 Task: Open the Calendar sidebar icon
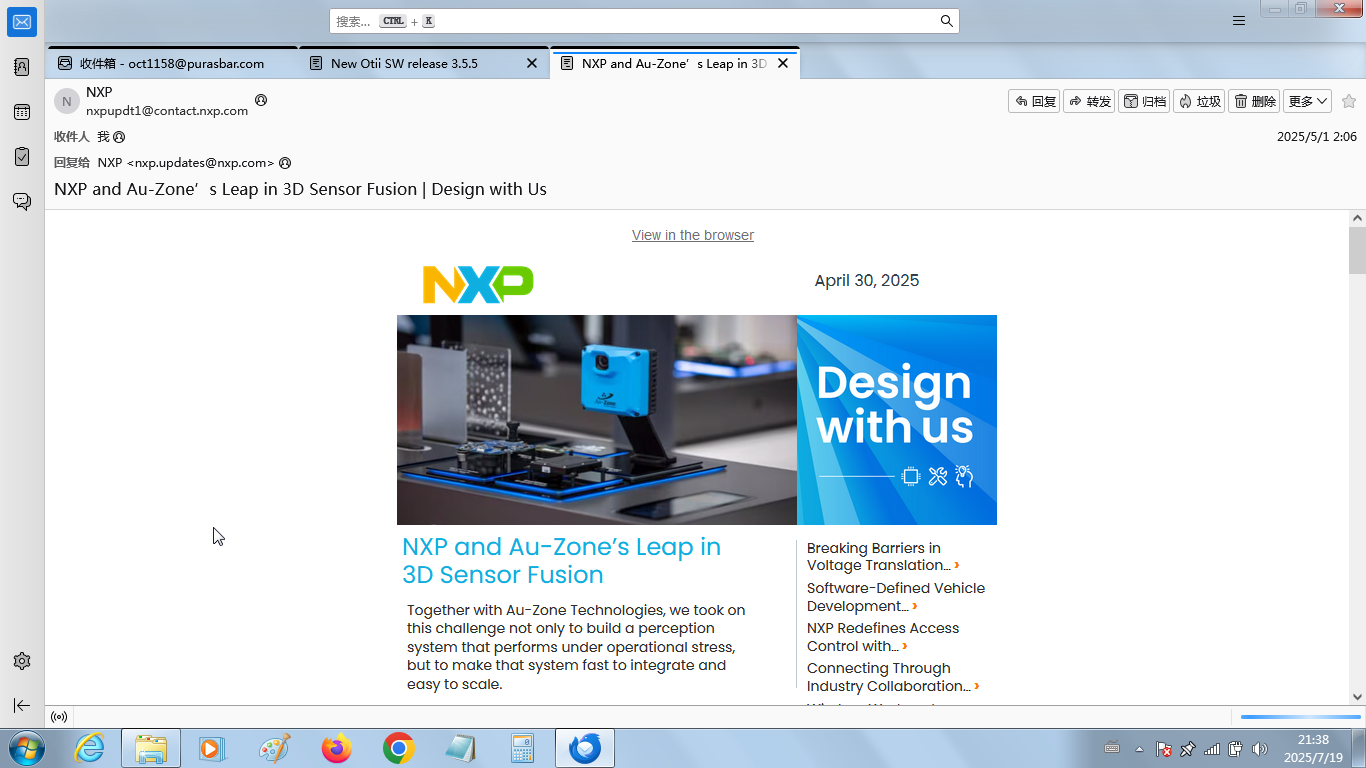(22, 112)
